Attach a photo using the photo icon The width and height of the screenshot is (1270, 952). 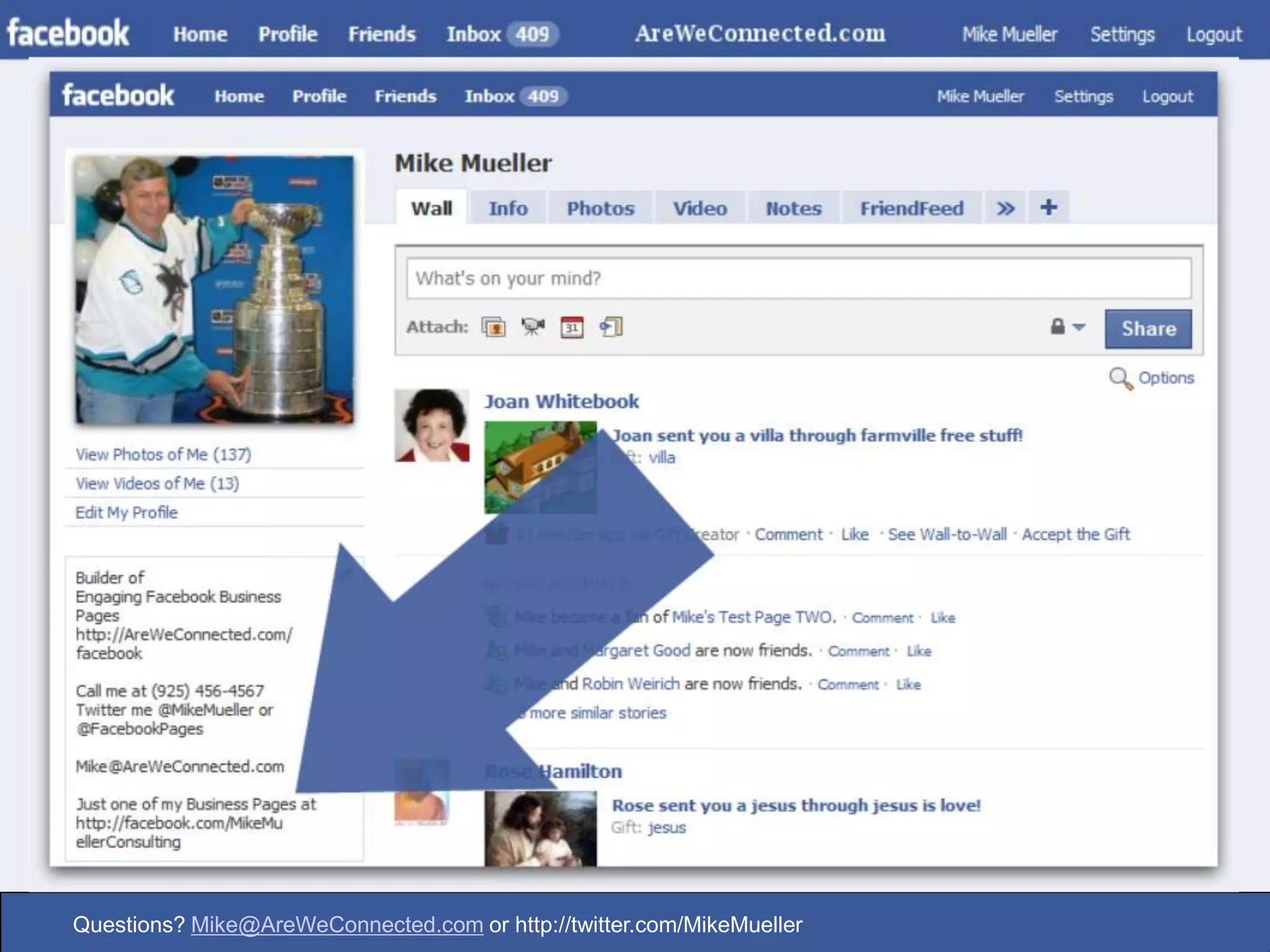pyautogui.click(x=494, y=327)
